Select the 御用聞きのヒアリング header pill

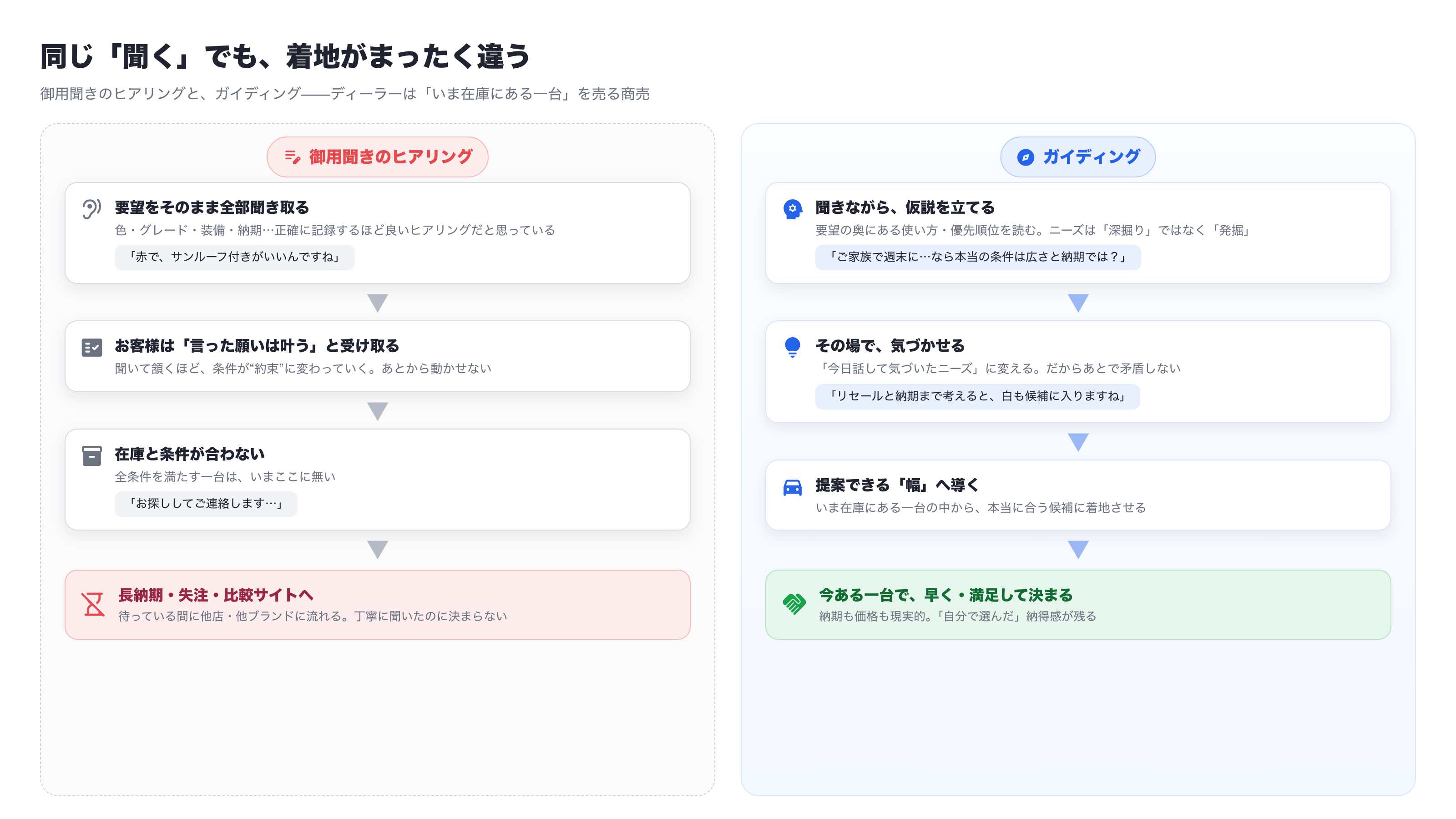[x=378, y=157]
